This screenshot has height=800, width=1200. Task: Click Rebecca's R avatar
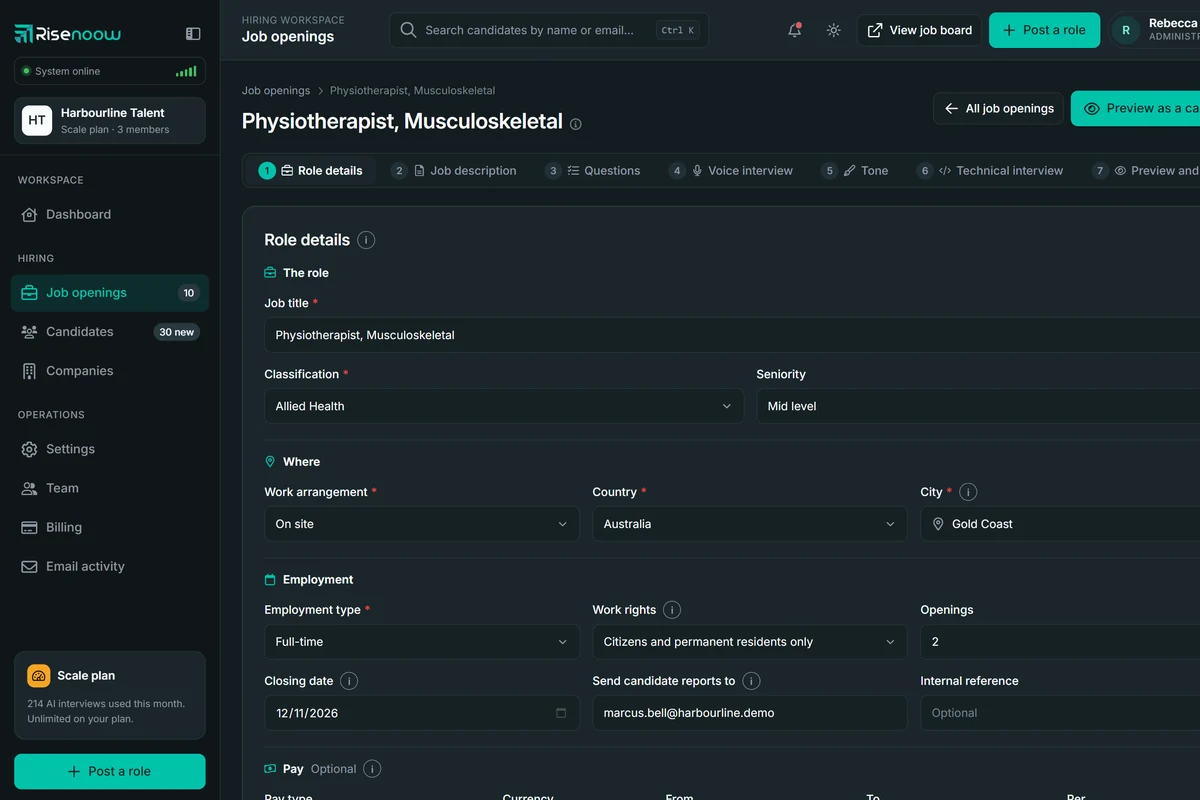click(x=1126, y=30)
